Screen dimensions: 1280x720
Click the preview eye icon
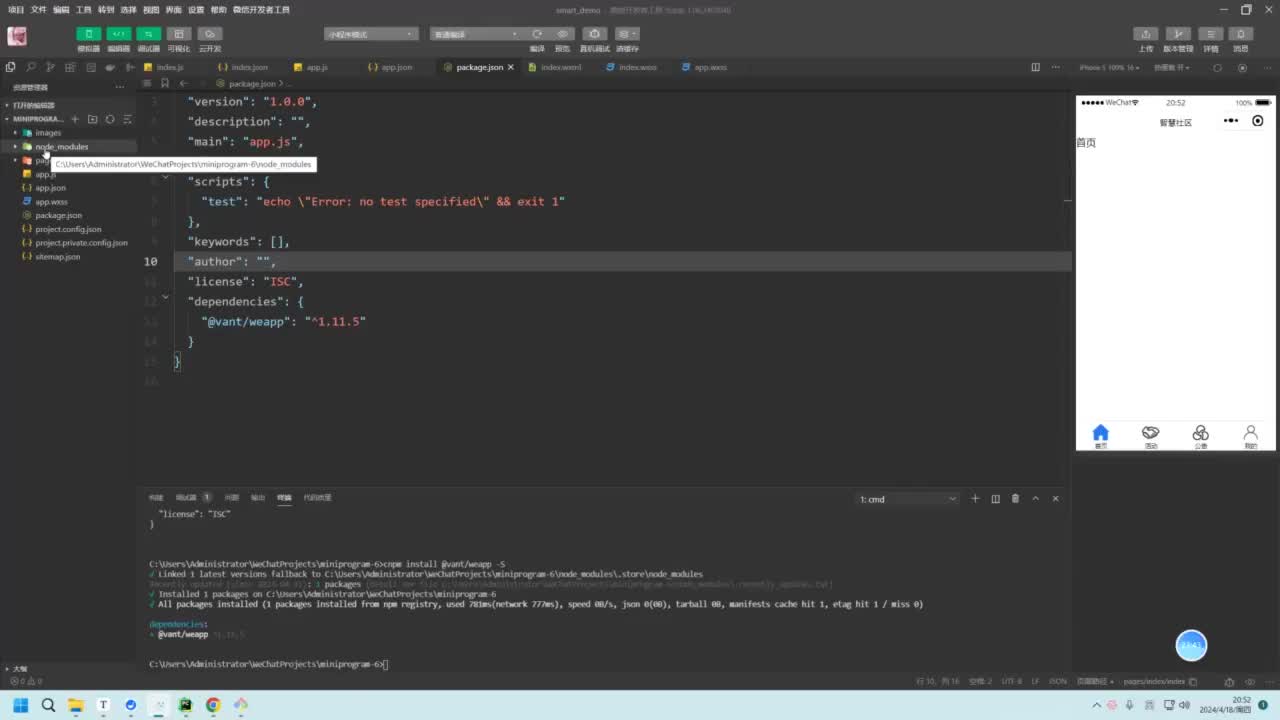coord(562,34)
